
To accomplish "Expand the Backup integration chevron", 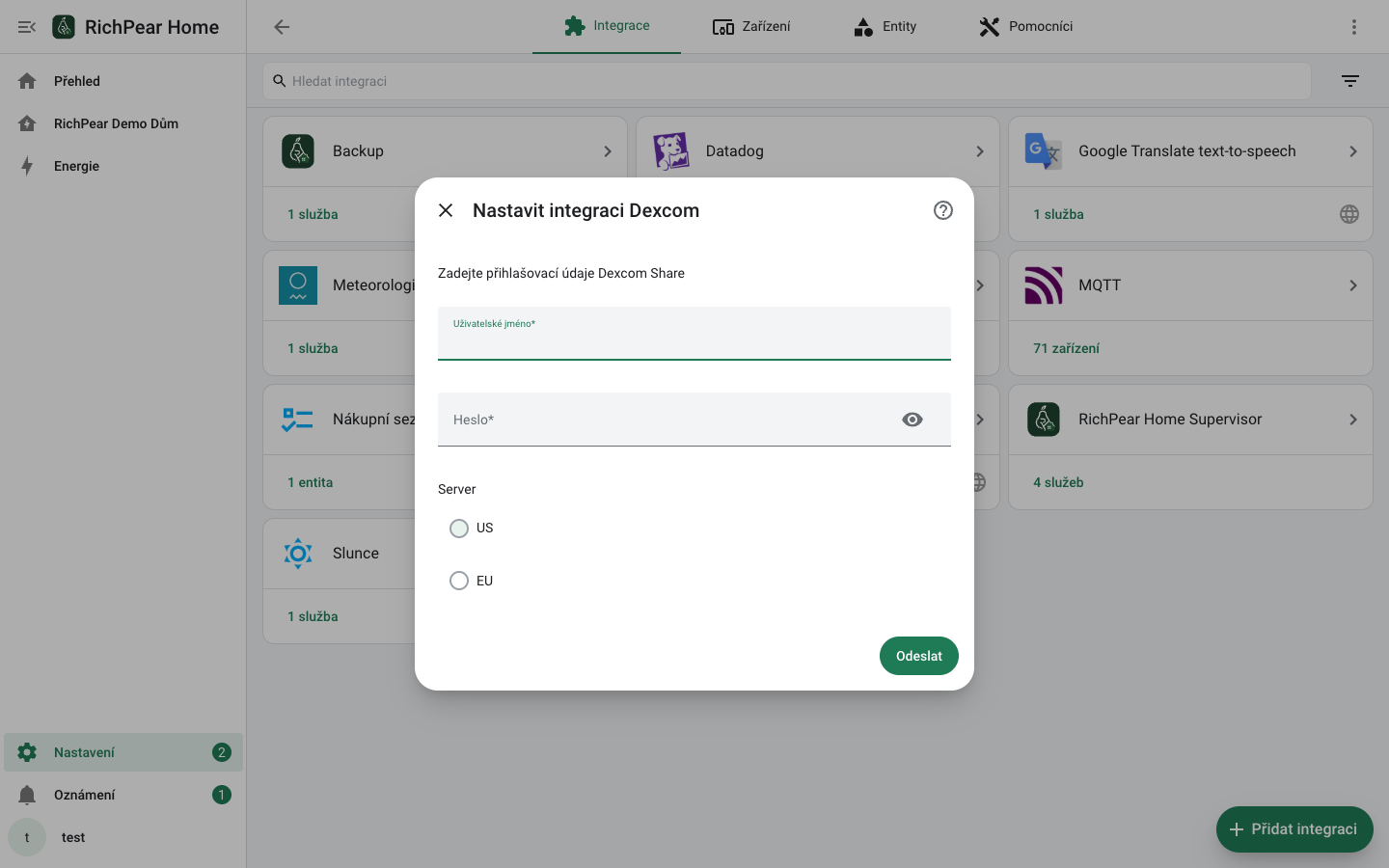I will click(x=608, y=151).
